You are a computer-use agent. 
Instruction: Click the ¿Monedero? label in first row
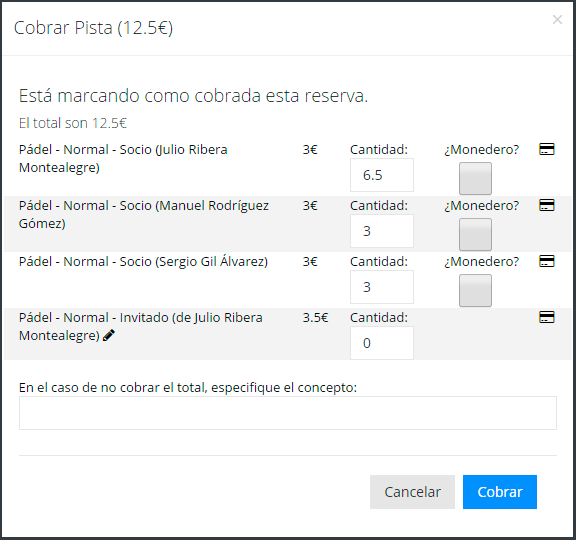(482, 150)
